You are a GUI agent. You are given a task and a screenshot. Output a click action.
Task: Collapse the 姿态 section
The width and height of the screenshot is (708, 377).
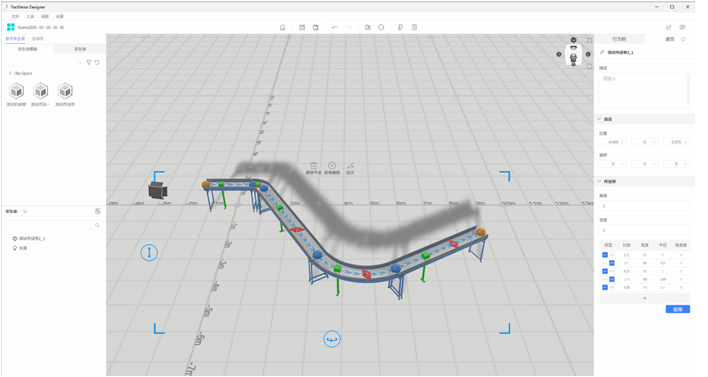[x=600, y=119]
